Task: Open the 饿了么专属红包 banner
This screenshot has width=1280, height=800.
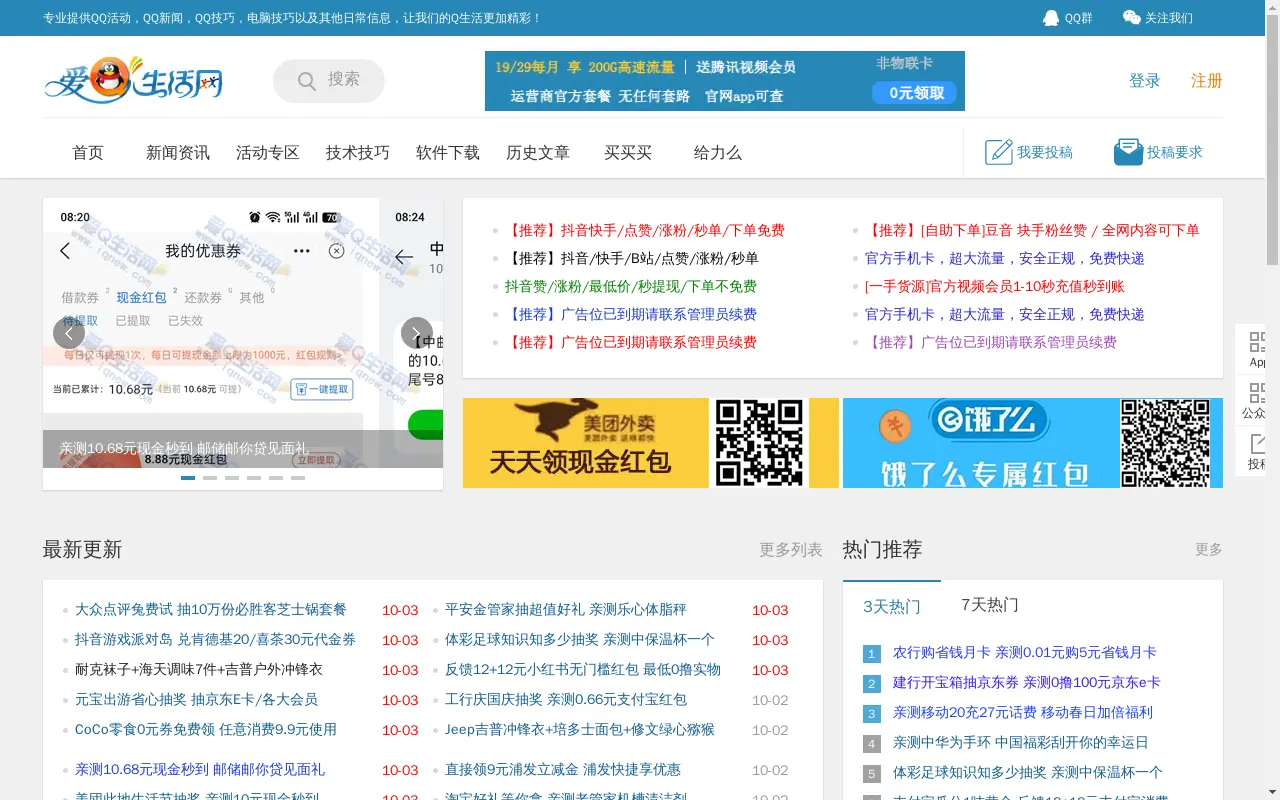Action: click(x=1033, y=443)
